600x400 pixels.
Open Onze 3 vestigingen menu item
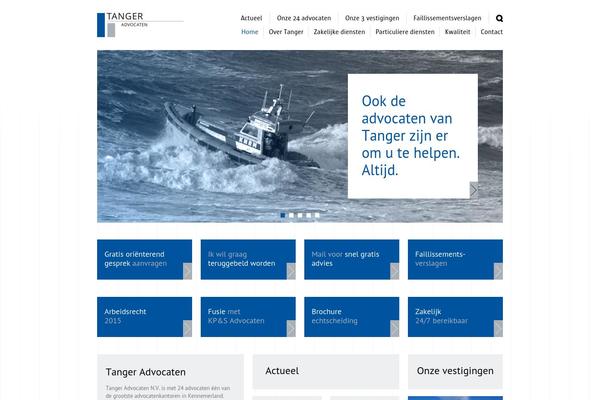tap(372, 18)
